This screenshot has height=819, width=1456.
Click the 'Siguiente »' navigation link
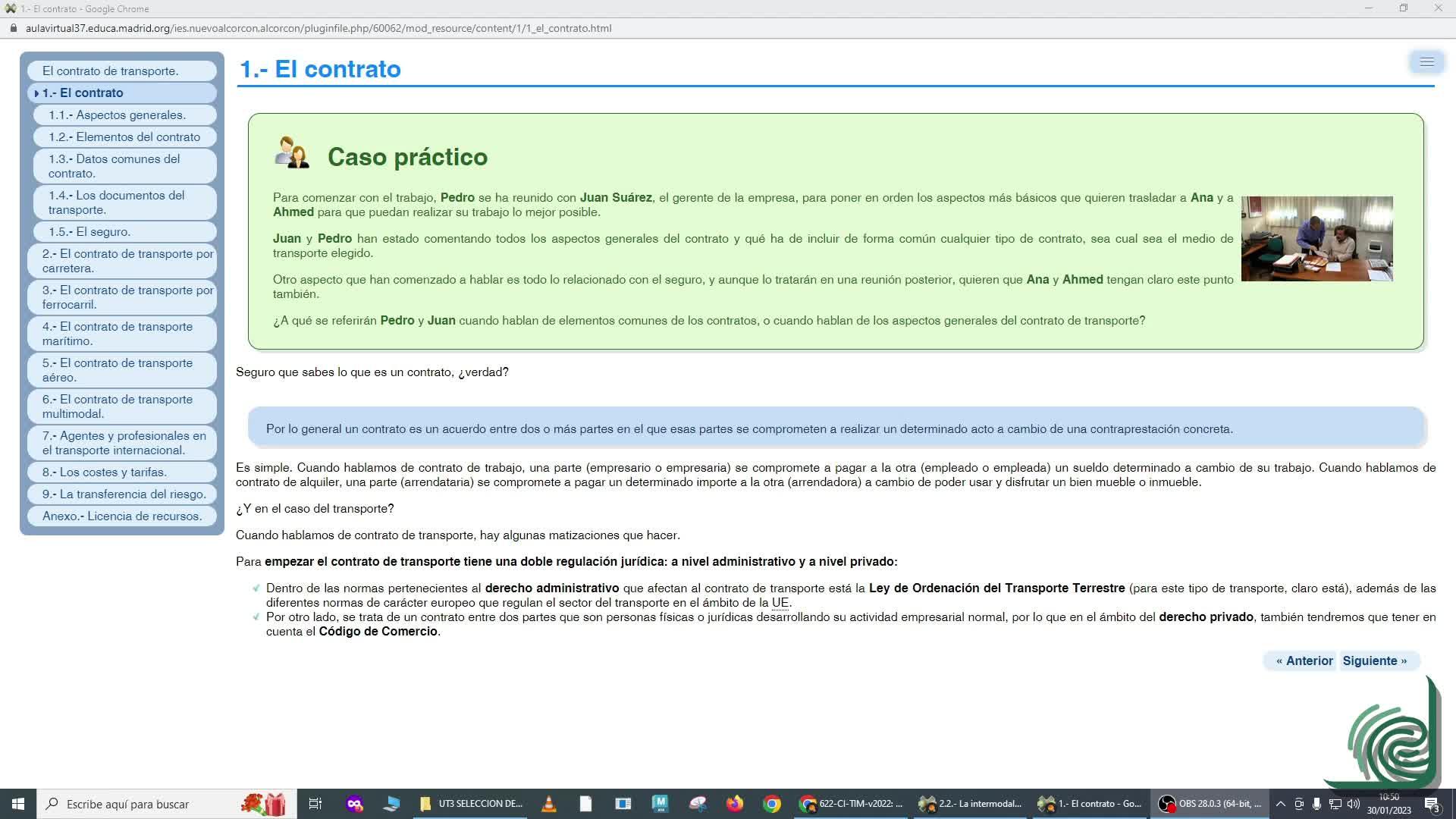click(1374, 661)
